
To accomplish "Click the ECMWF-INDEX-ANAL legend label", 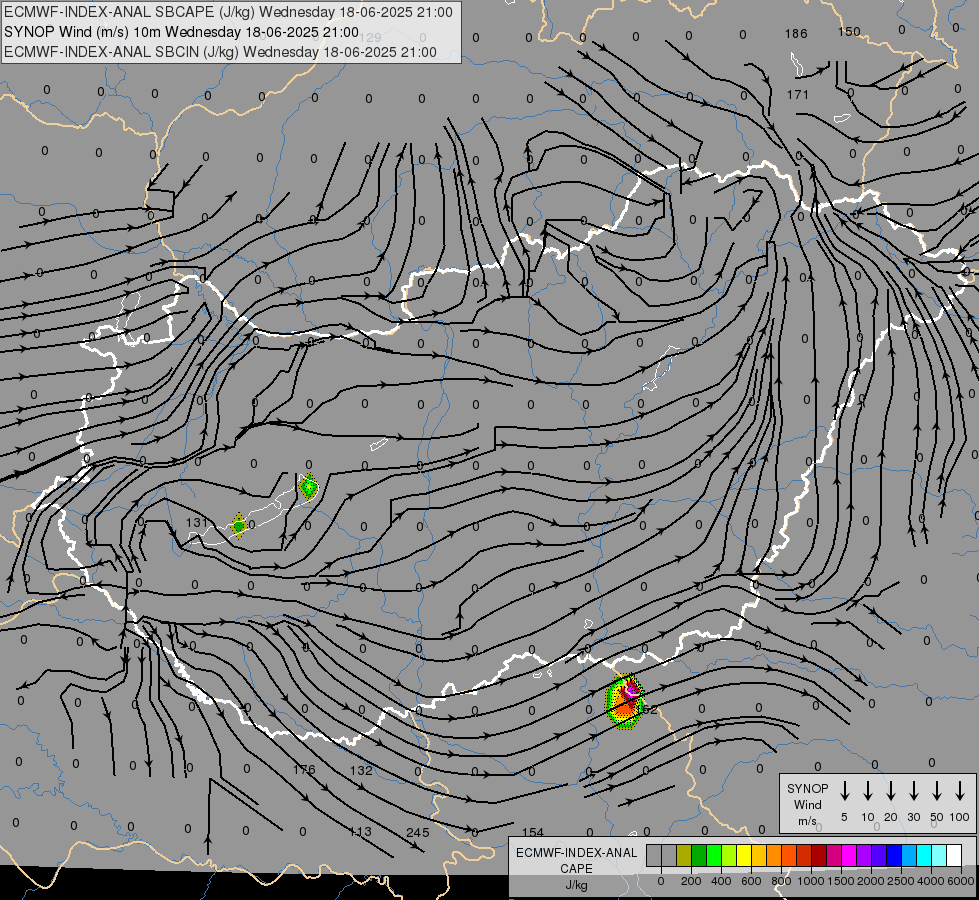I will [x=576, y=853].
